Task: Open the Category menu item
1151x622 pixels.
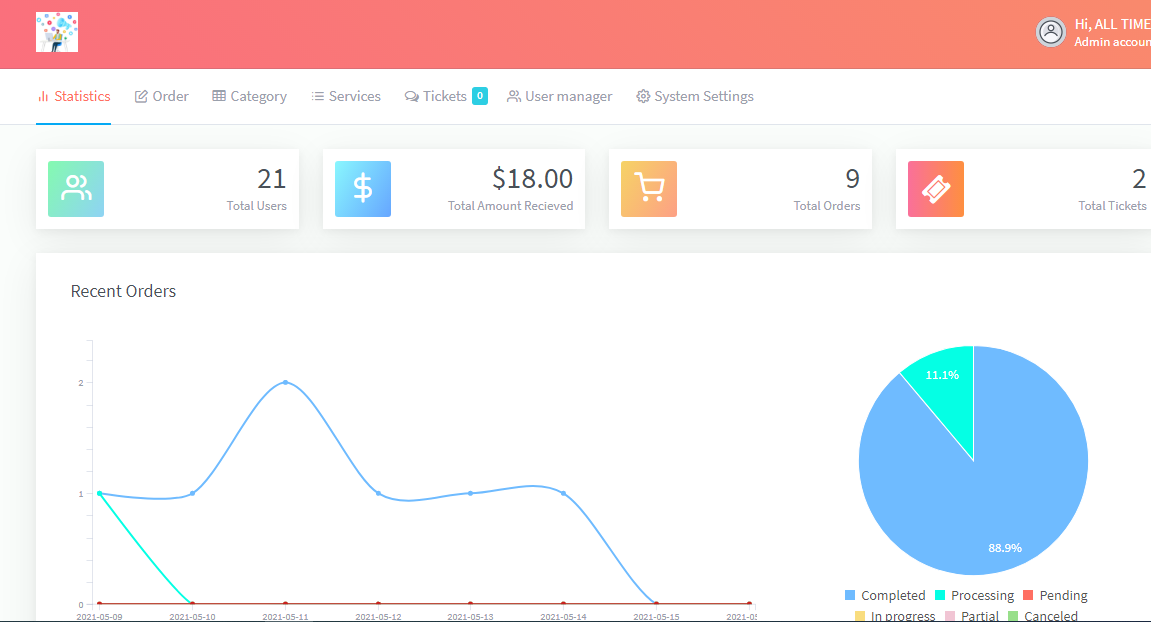Action: coord(249,96)
